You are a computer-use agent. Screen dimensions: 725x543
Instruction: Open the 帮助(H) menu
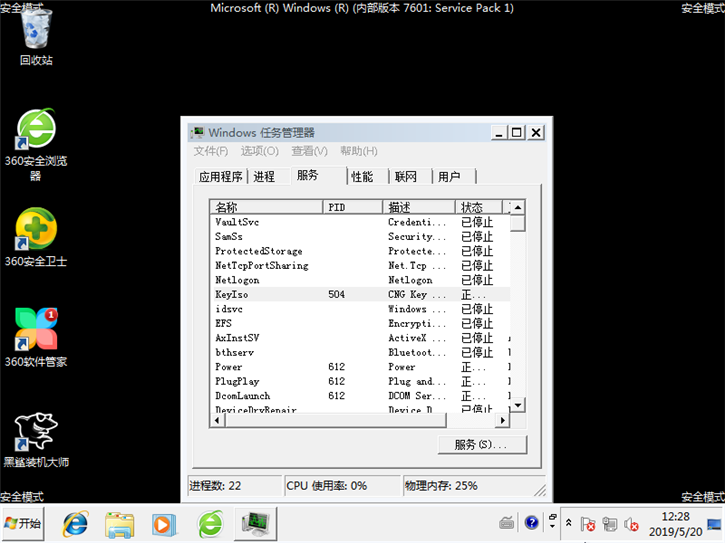359,151
